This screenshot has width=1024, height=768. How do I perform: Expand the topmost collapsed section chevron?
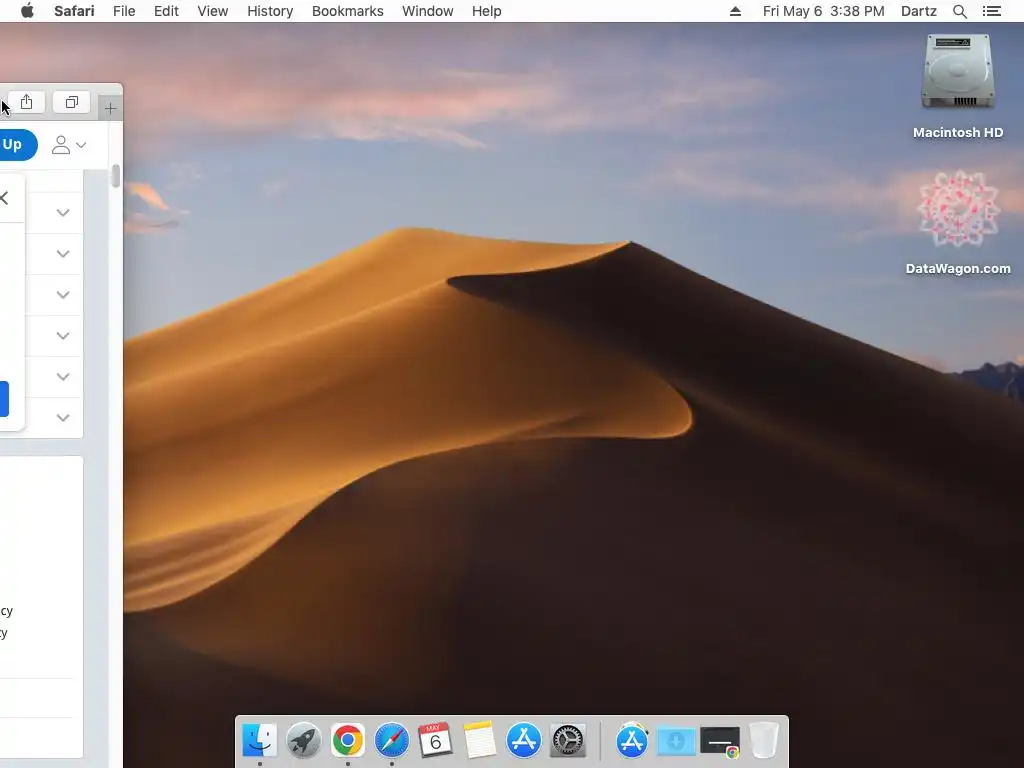pyautogui.click(x=63, y=213)
